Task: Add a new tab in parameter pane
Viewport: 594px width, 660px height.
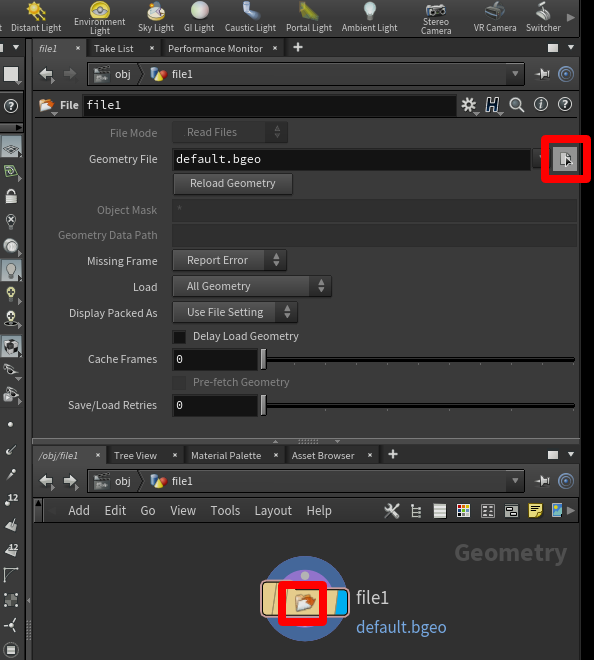Action: coord(298,48)
